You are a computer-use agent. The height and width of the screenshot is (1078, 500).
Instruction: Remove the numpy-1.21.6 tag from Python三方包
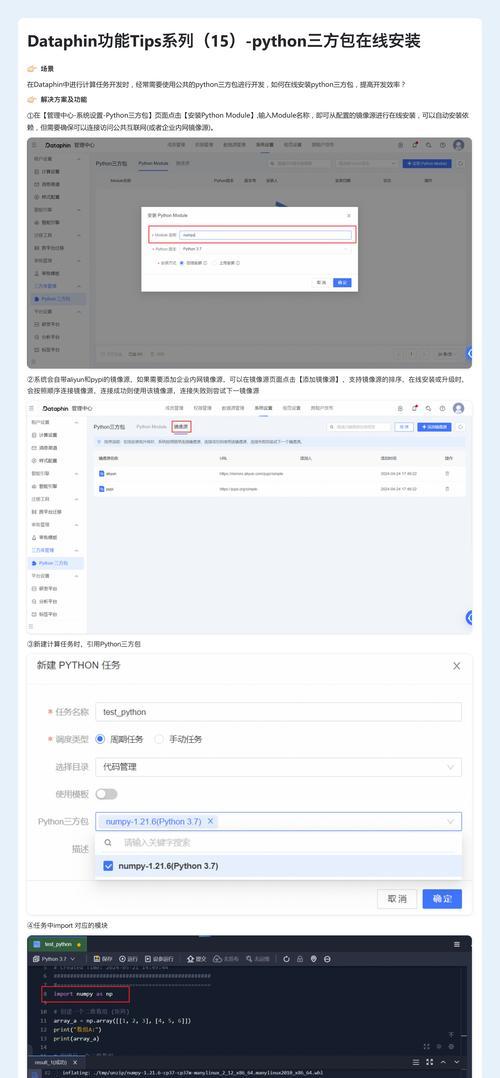[x=210, y=822]
